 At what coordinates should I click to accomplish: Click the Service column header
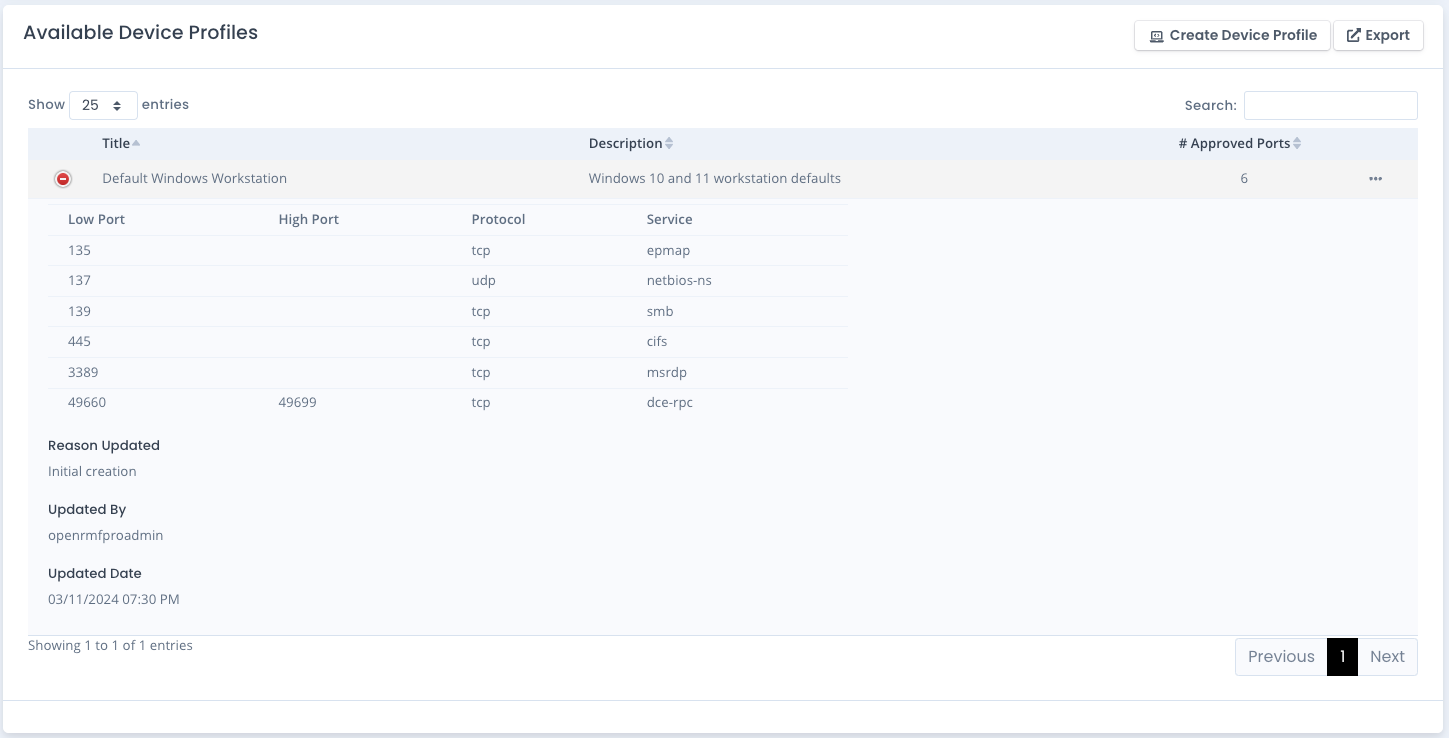pyautogui.click(x=670, y=219)
